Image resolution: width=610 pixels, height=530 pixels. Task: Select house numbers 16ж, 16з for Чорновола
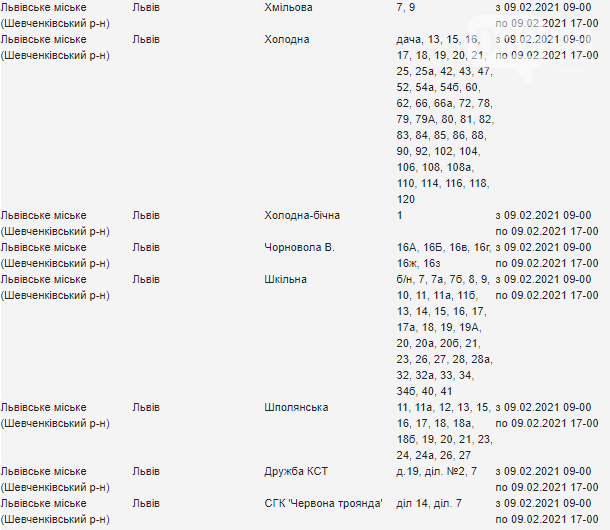tap(418, 263)
